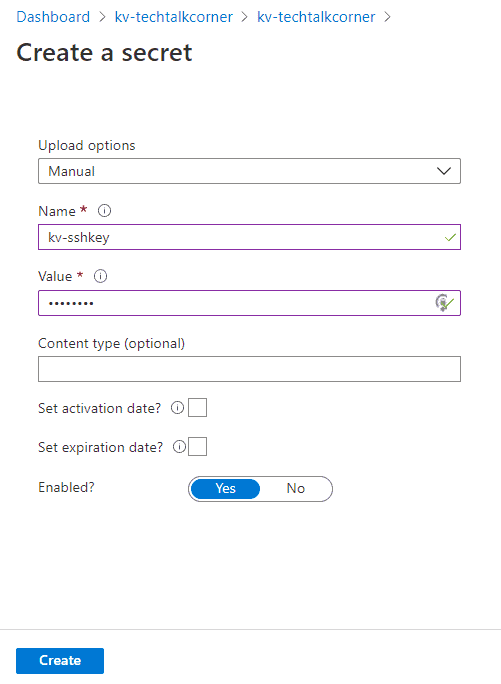Screen dimensions: 501x684
Task: Open first kv-techtalkcorner breadcrumb link
Action: point(174,17)
